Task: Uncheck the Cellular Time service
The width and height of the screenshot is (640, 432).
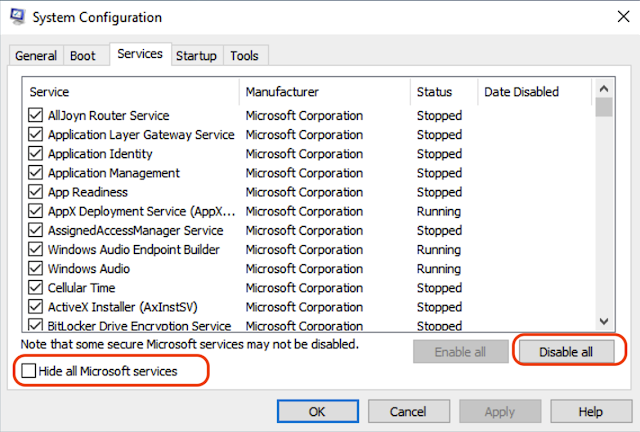Action: click(36, 288)
